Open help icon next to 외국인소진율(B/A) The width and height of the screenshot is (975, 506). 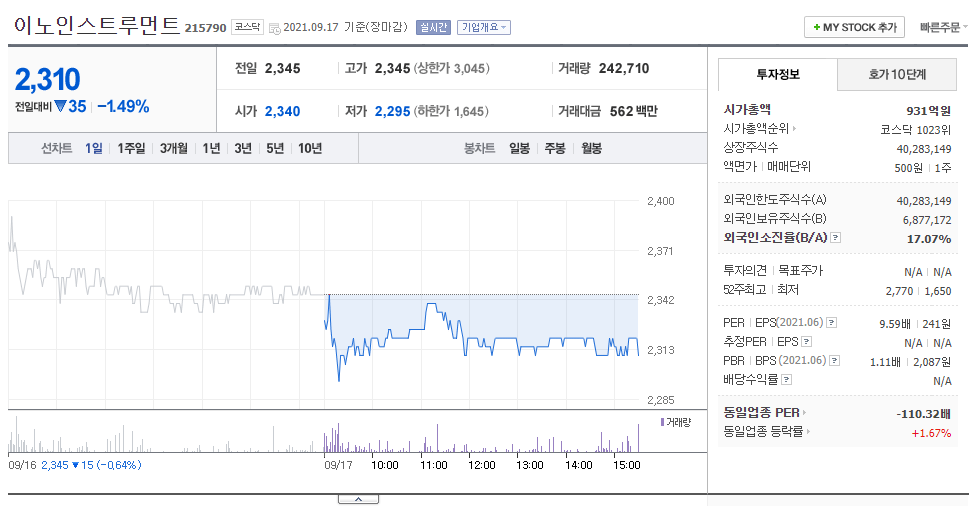click(836, 237)
